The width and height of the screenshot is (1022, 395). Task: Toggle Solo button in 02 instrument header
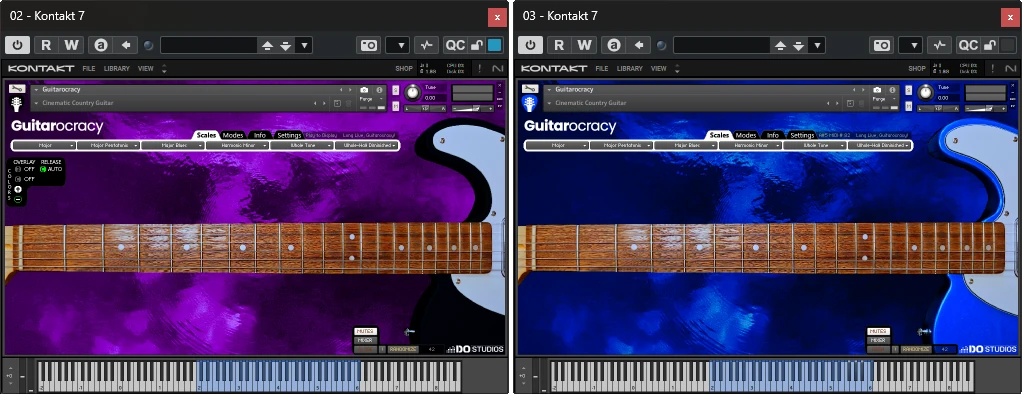pos(396,90)
